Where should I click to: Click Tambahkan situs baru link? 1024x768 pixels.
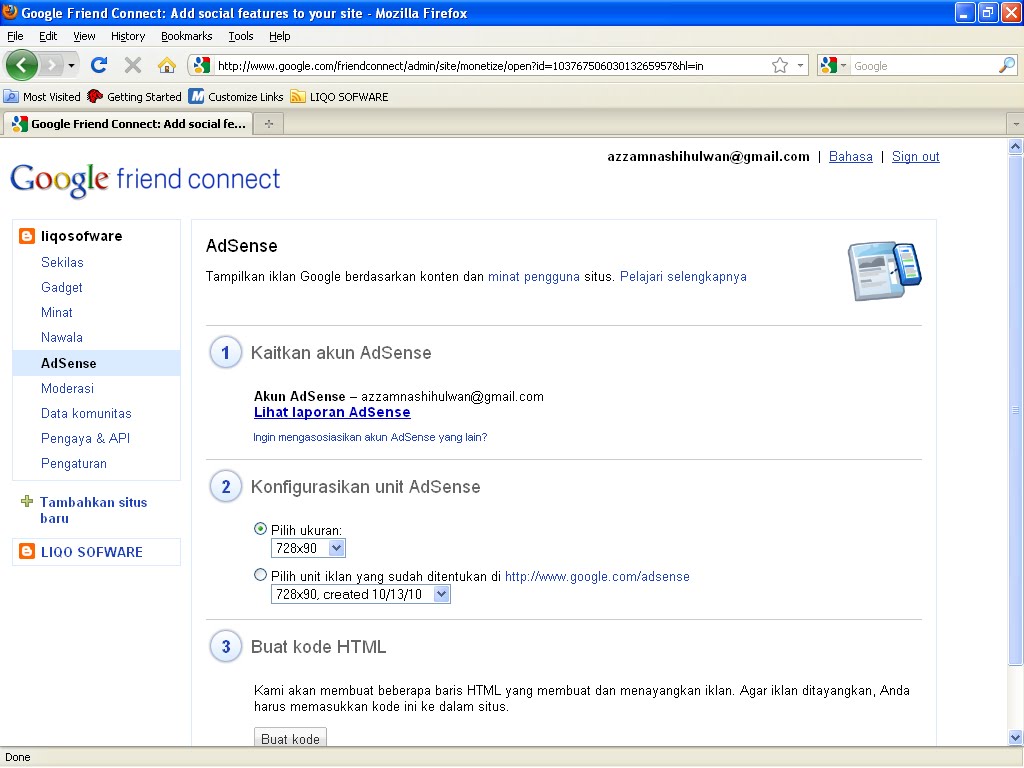pos(93,510)
